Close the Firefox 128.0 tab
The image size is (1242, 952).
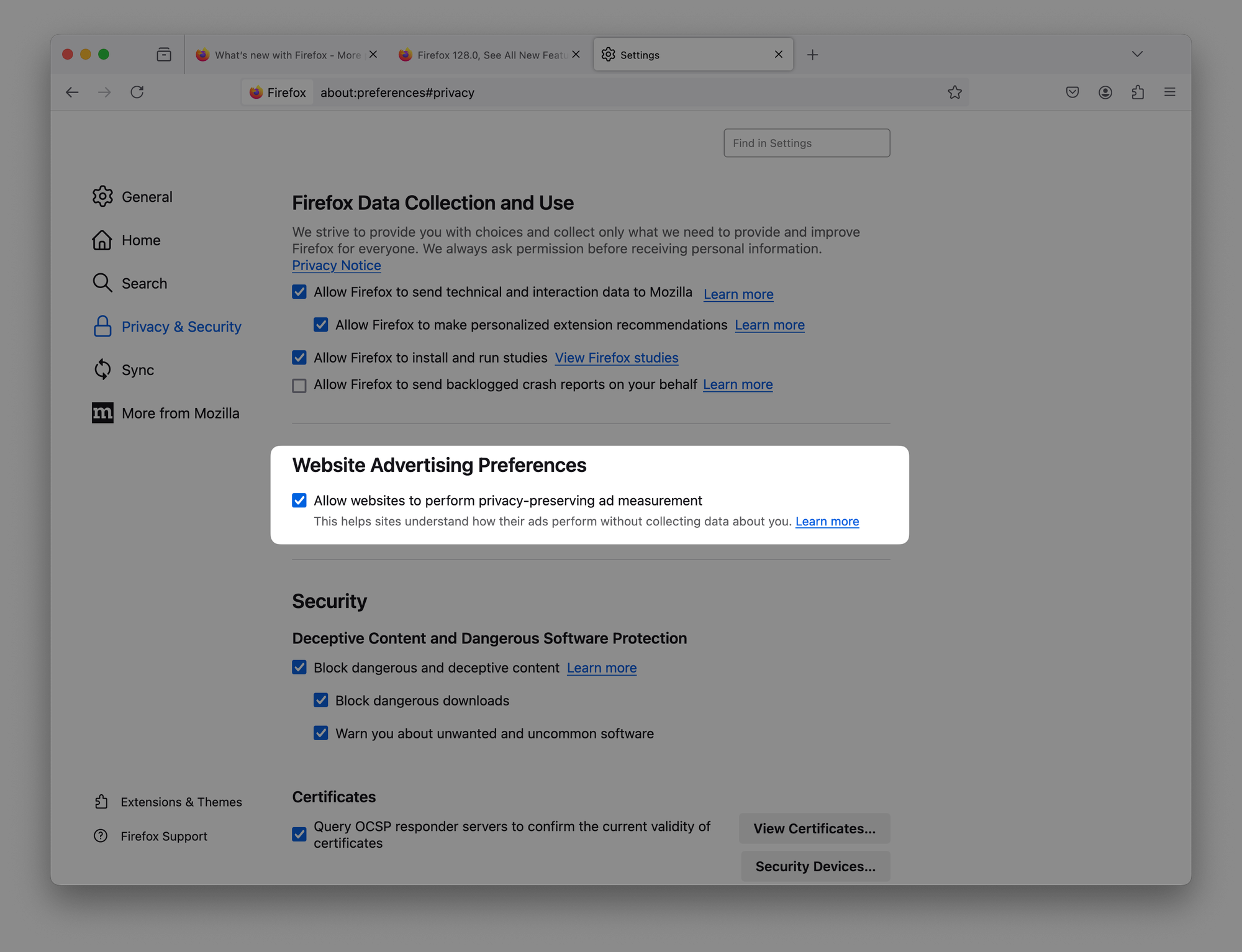pos(576,55)
